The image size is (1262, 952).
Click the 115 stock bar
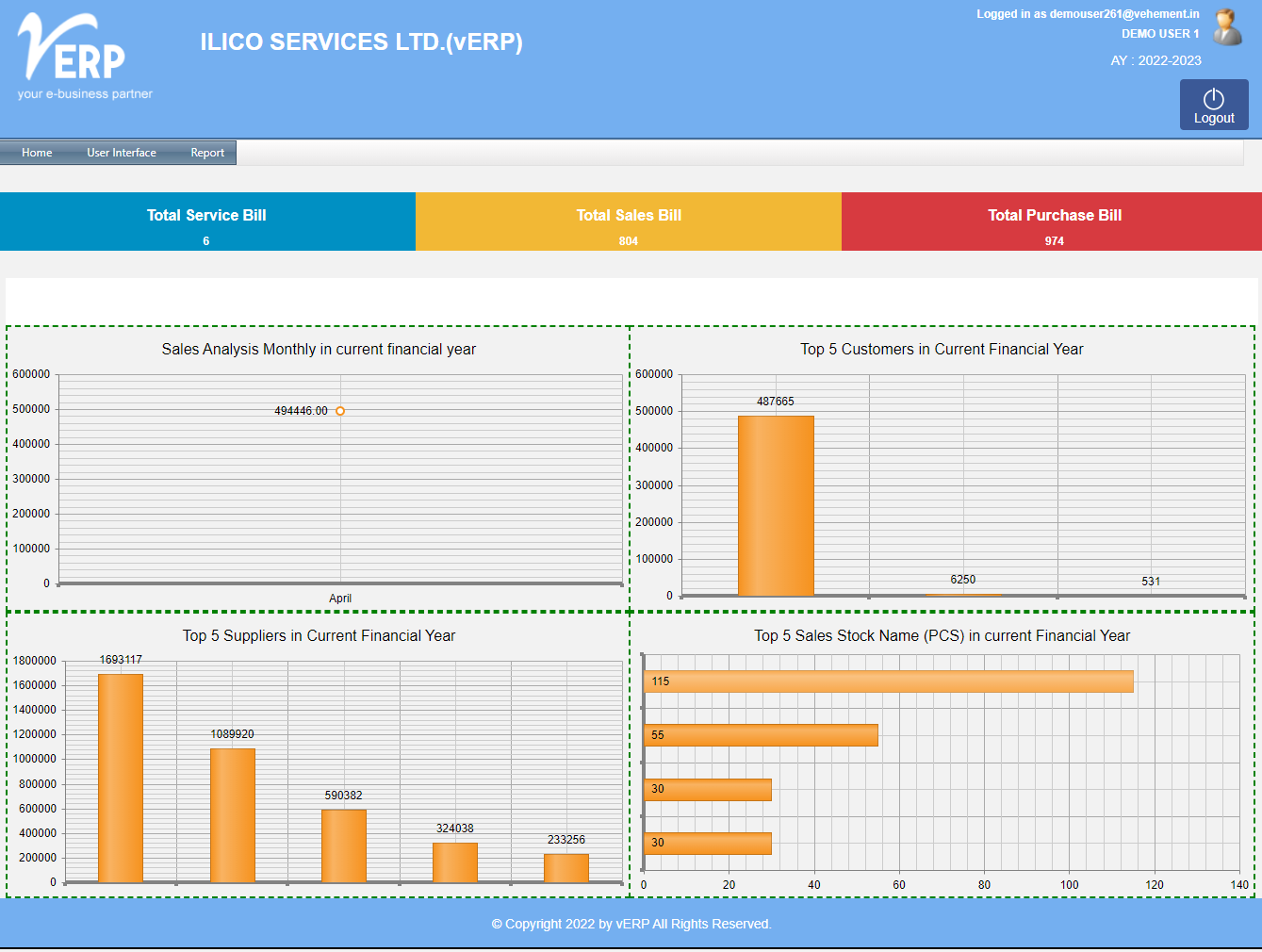coord(889,681)
